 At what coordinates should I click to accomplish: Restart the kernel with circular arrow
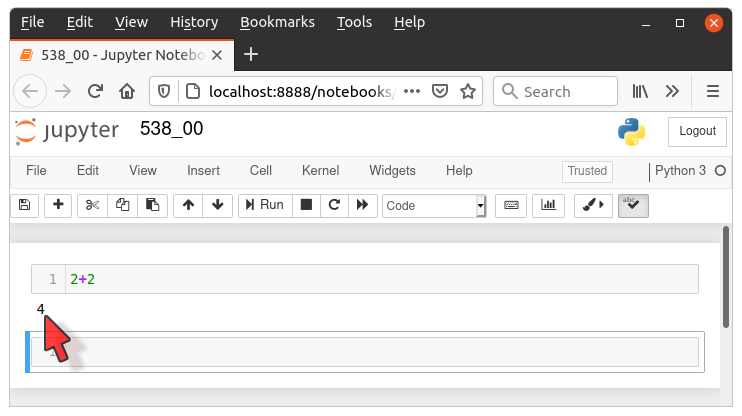[x=334, y=205]
